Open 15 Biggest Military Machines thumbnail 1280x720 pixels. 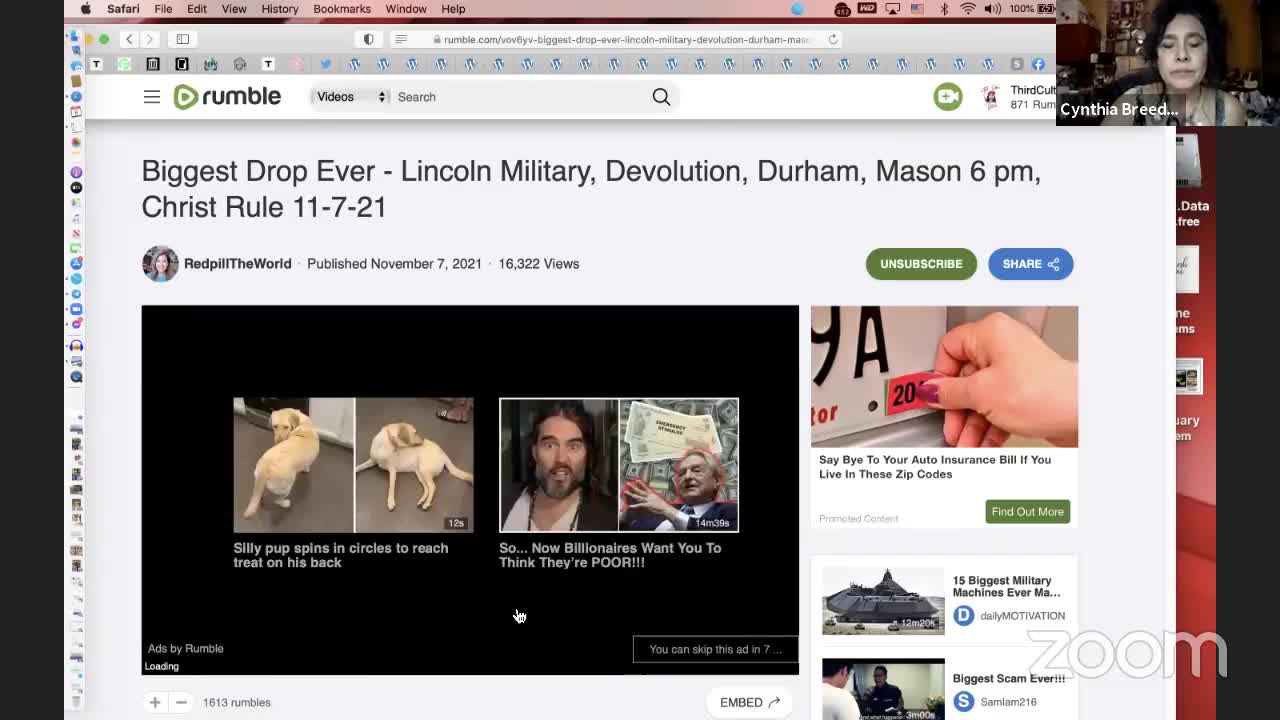pos(883,600)
